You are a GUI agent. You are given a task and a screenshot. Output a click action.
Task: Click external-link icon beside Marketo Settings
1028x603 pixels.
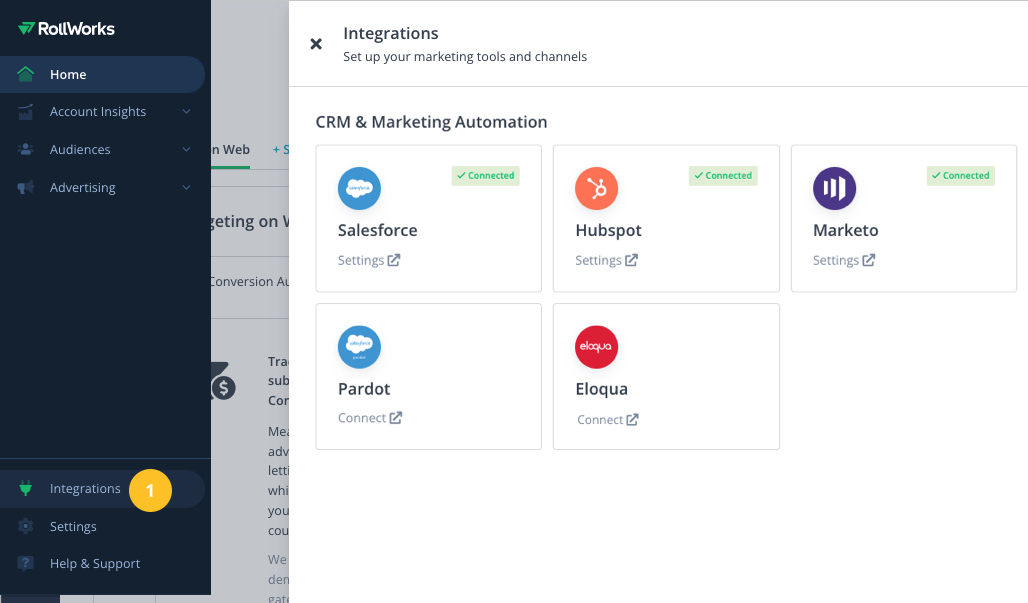(868, 260)
